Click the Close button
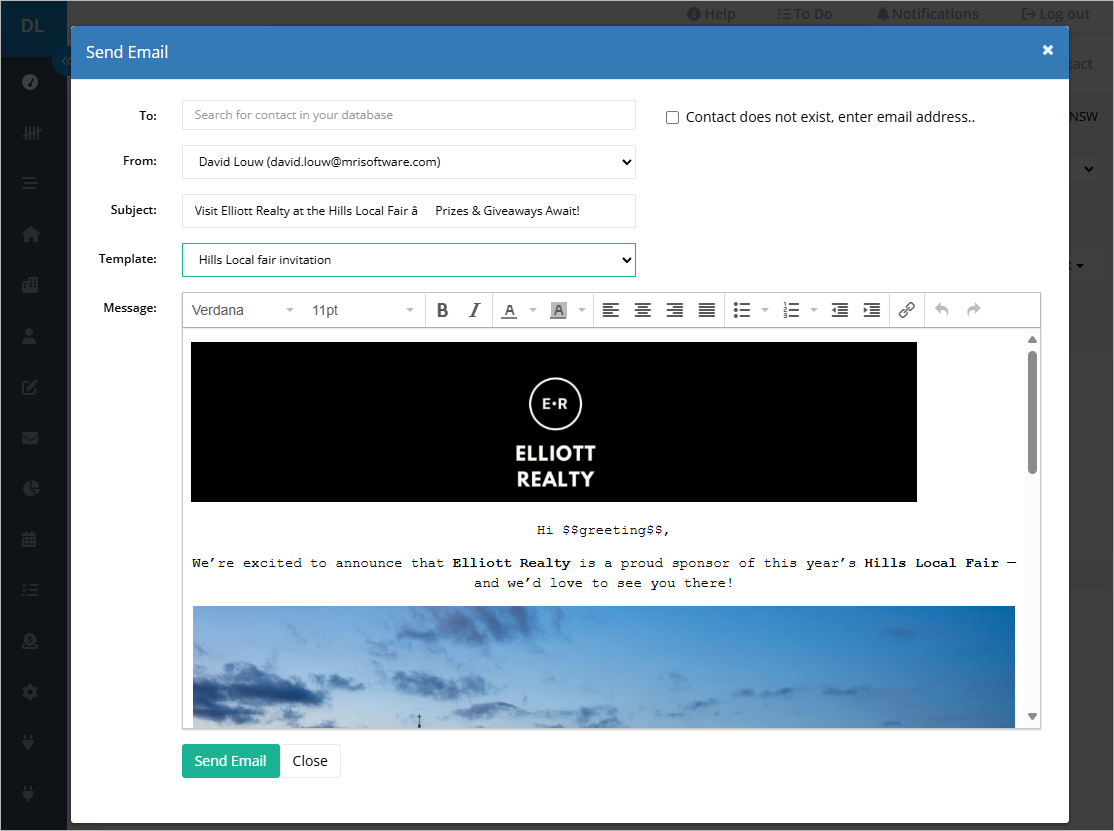This screenshot has width=1114, height=831. (310, 761)
